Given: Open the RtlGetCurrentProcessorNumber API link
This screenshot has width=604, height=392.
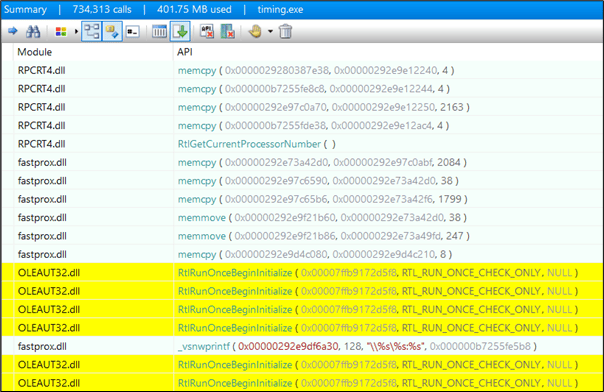Looking at the screenshot, I should pyautogui.click(x=249, y=144).
